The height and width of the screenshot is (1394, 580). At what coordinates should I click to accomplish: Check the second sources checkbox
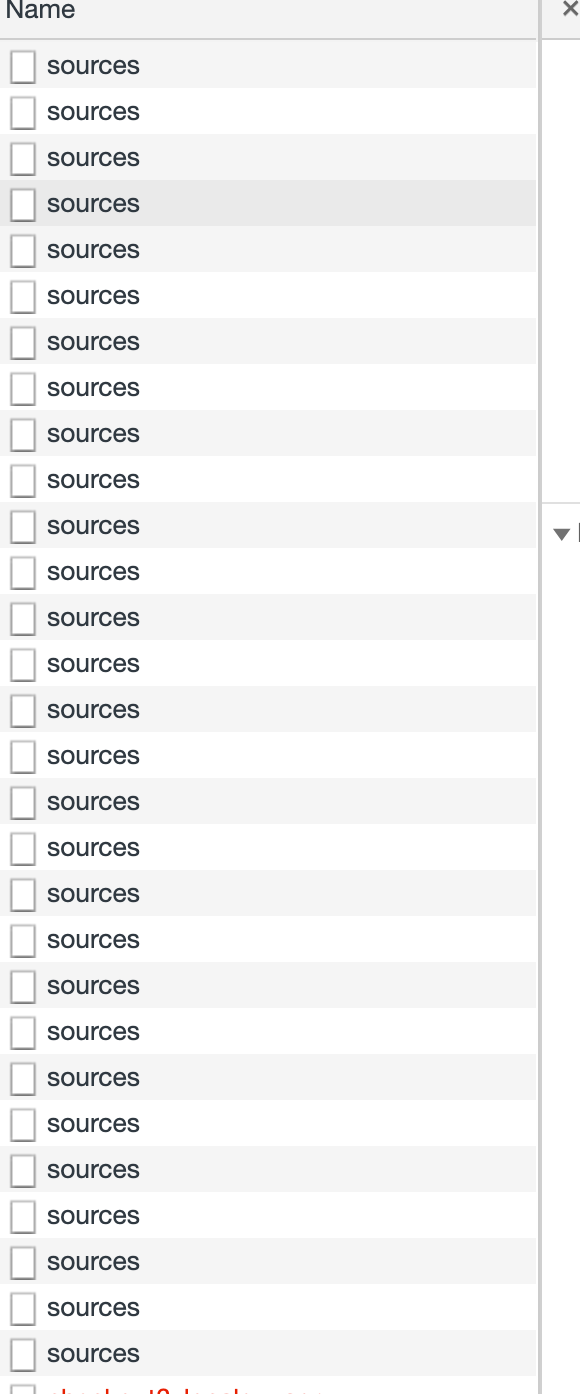point(22,112)
